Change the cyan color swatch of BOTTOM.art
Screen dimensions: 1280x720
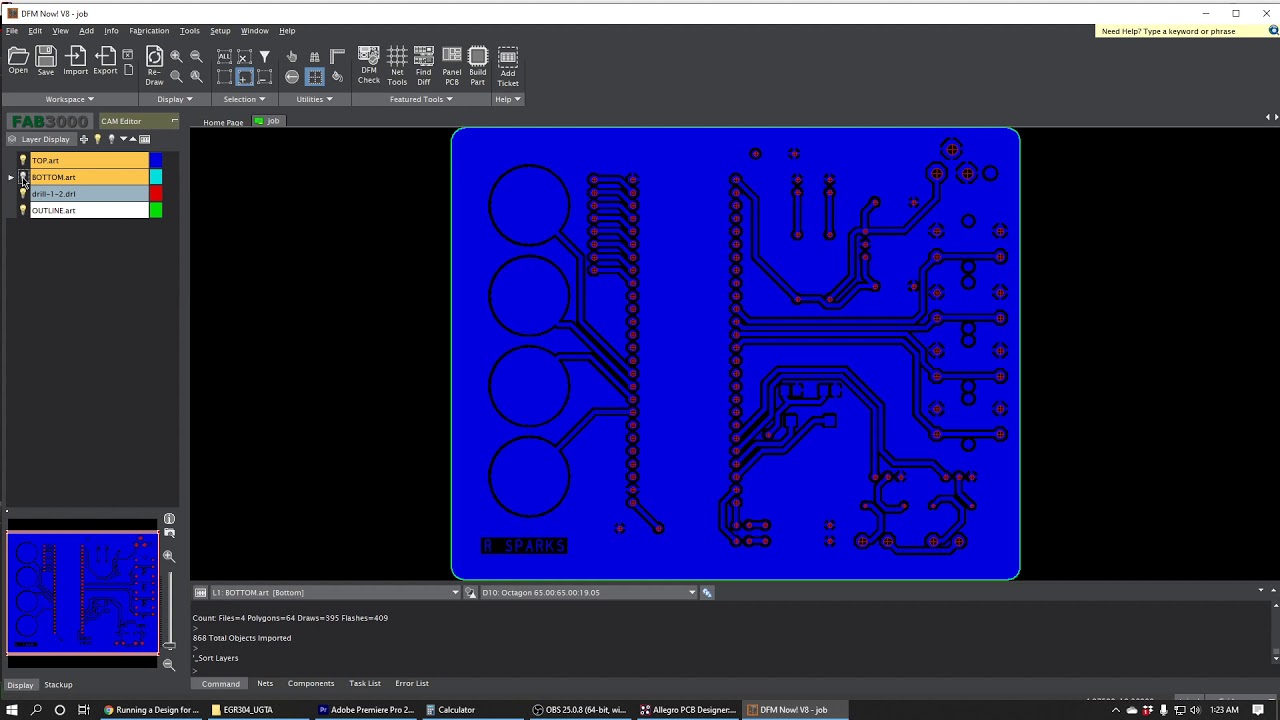pos(156,177)
